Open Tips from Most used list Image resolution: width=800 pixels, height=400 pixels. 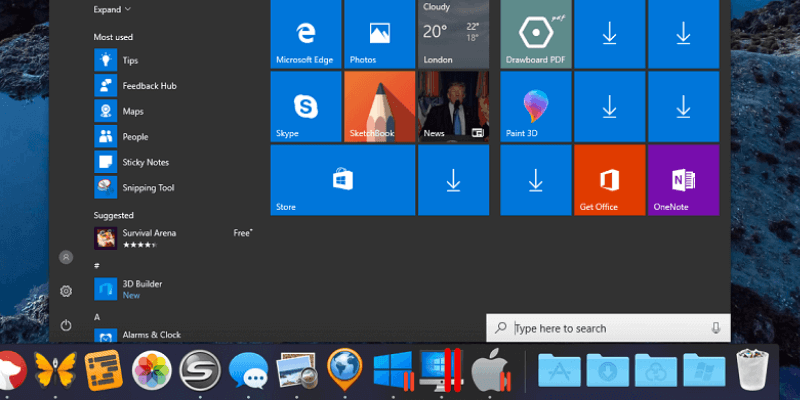tap(173, 60)
